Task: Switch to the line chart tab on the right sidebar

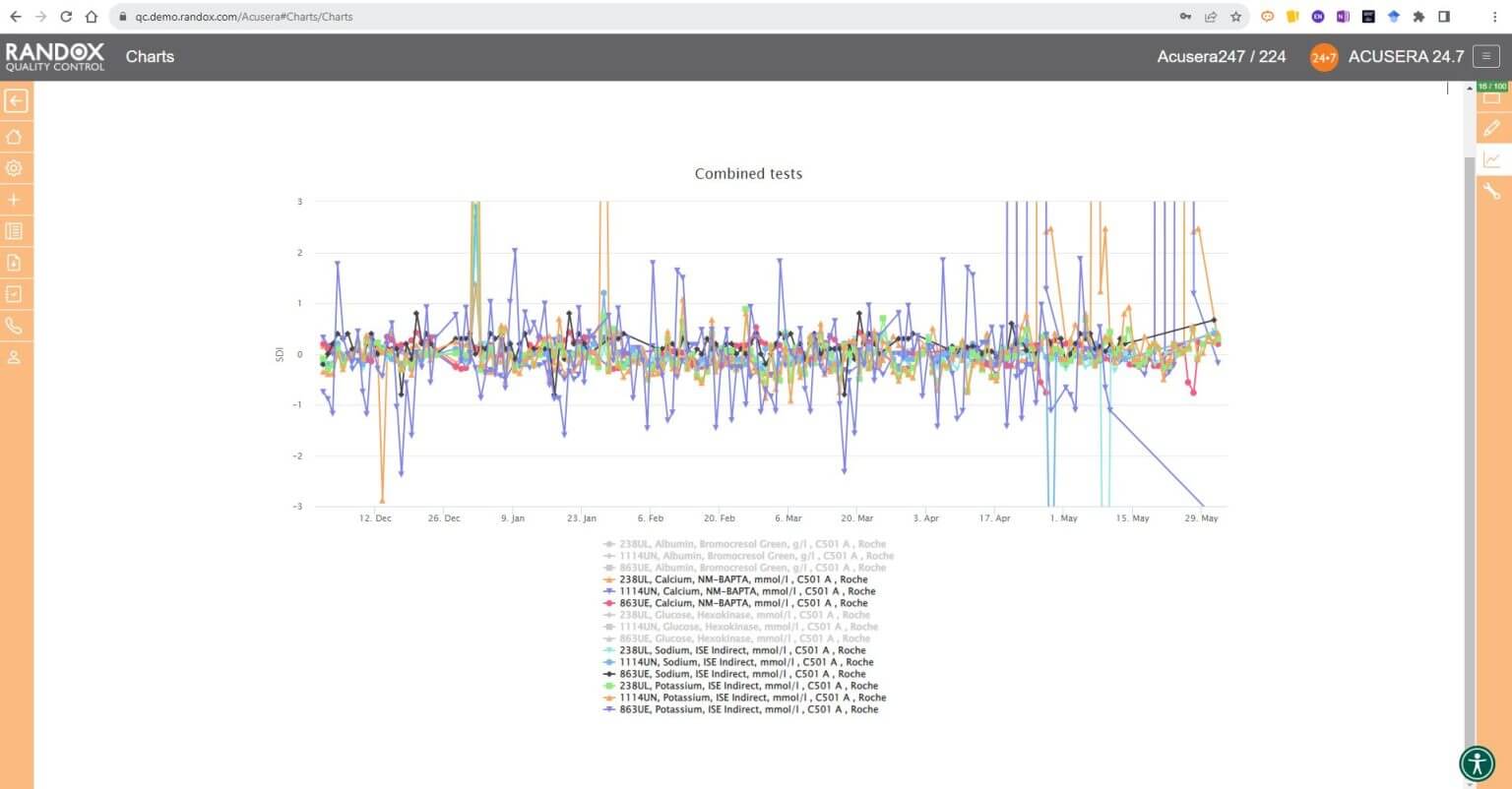Action: 1494,158
